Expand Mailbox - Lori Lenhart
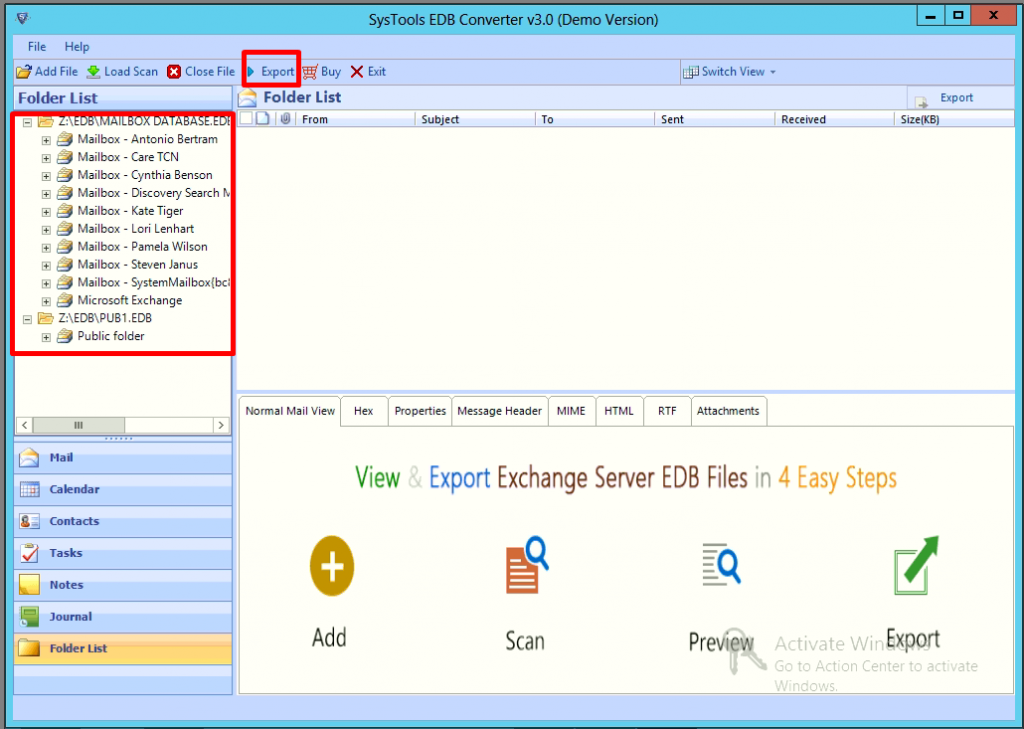 [46, 229]
